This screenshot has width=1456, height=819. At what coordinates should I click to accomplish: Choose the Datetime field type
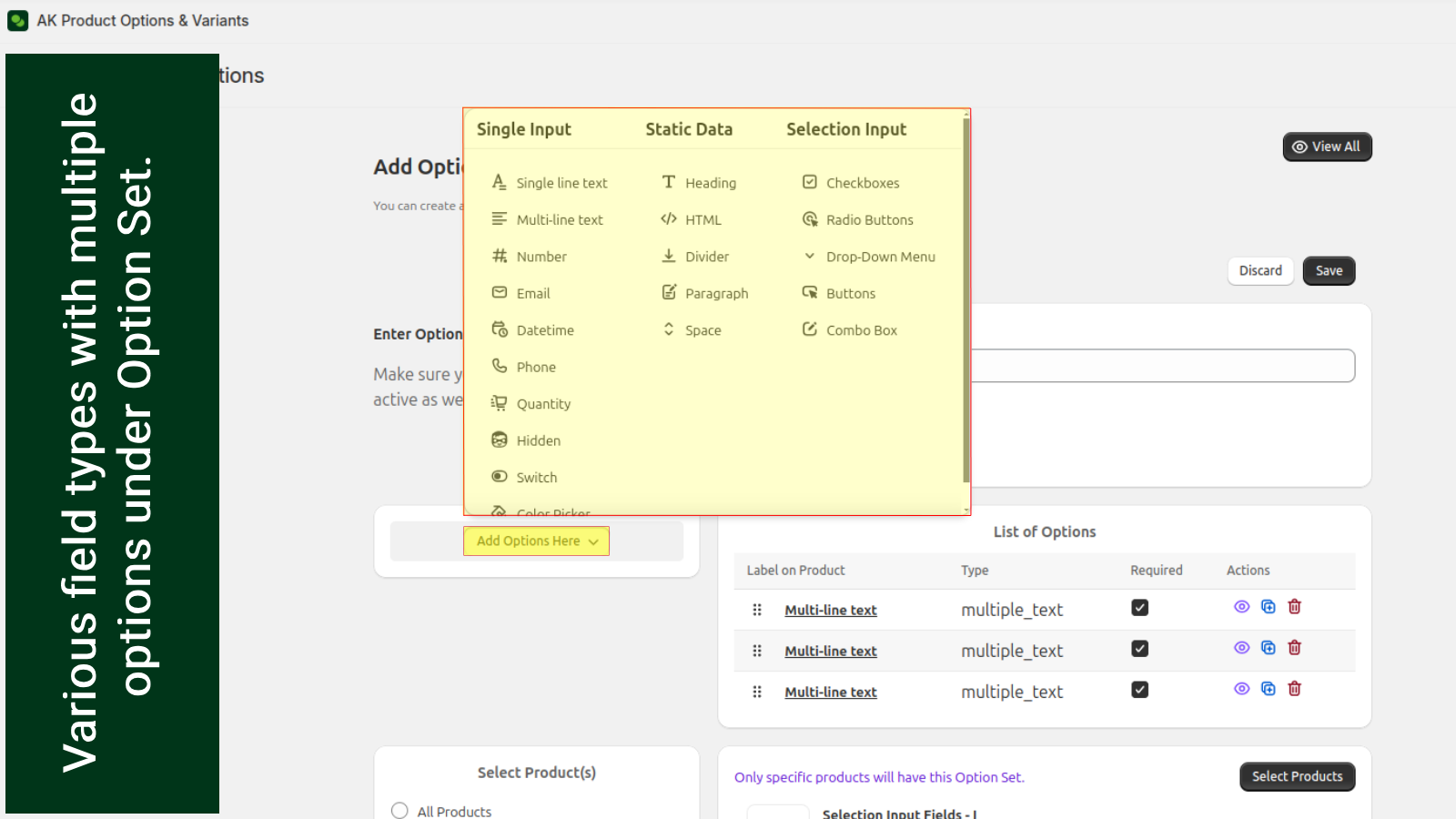coord(544,330)
